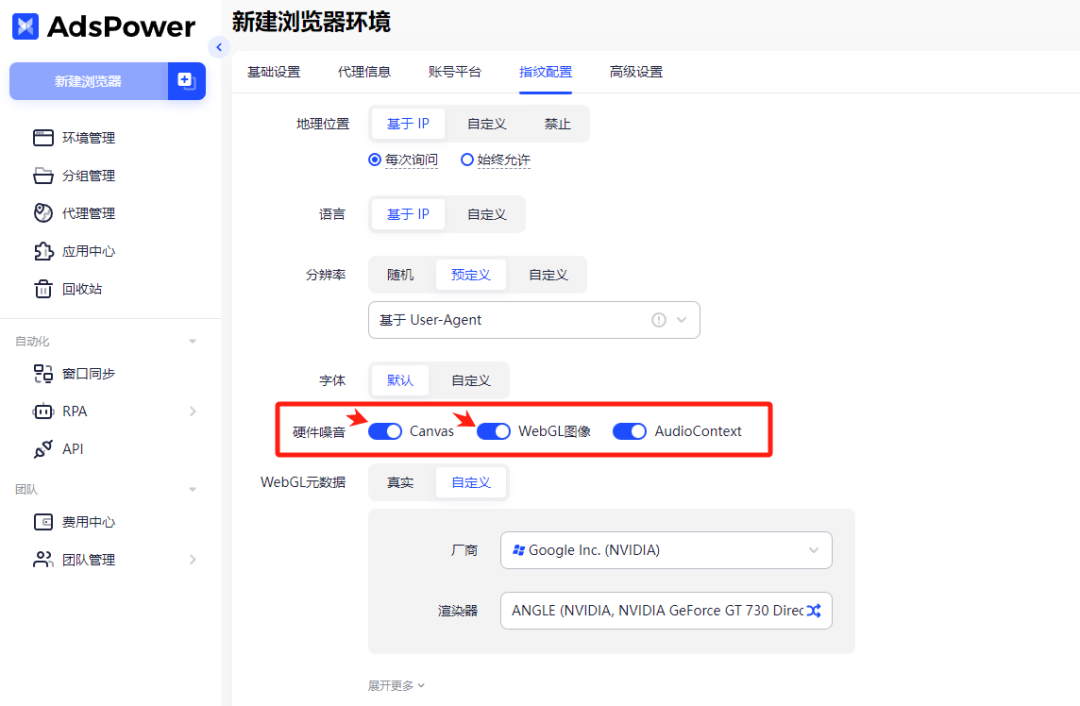Click the 回收站 trash icon

point(43,289)
